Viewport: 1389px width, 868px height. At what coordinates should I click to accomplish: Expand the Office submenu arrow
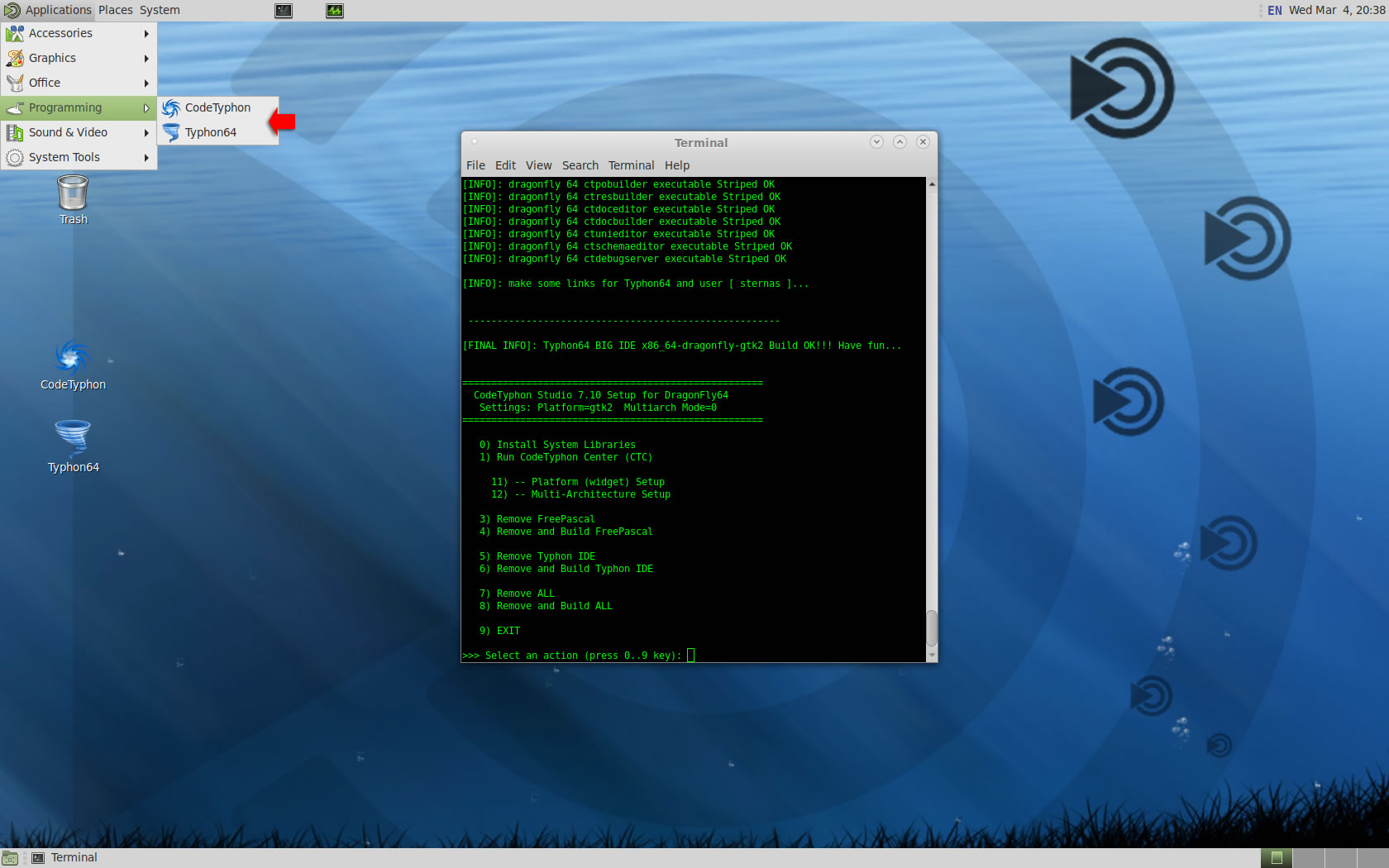coord(146,83)
